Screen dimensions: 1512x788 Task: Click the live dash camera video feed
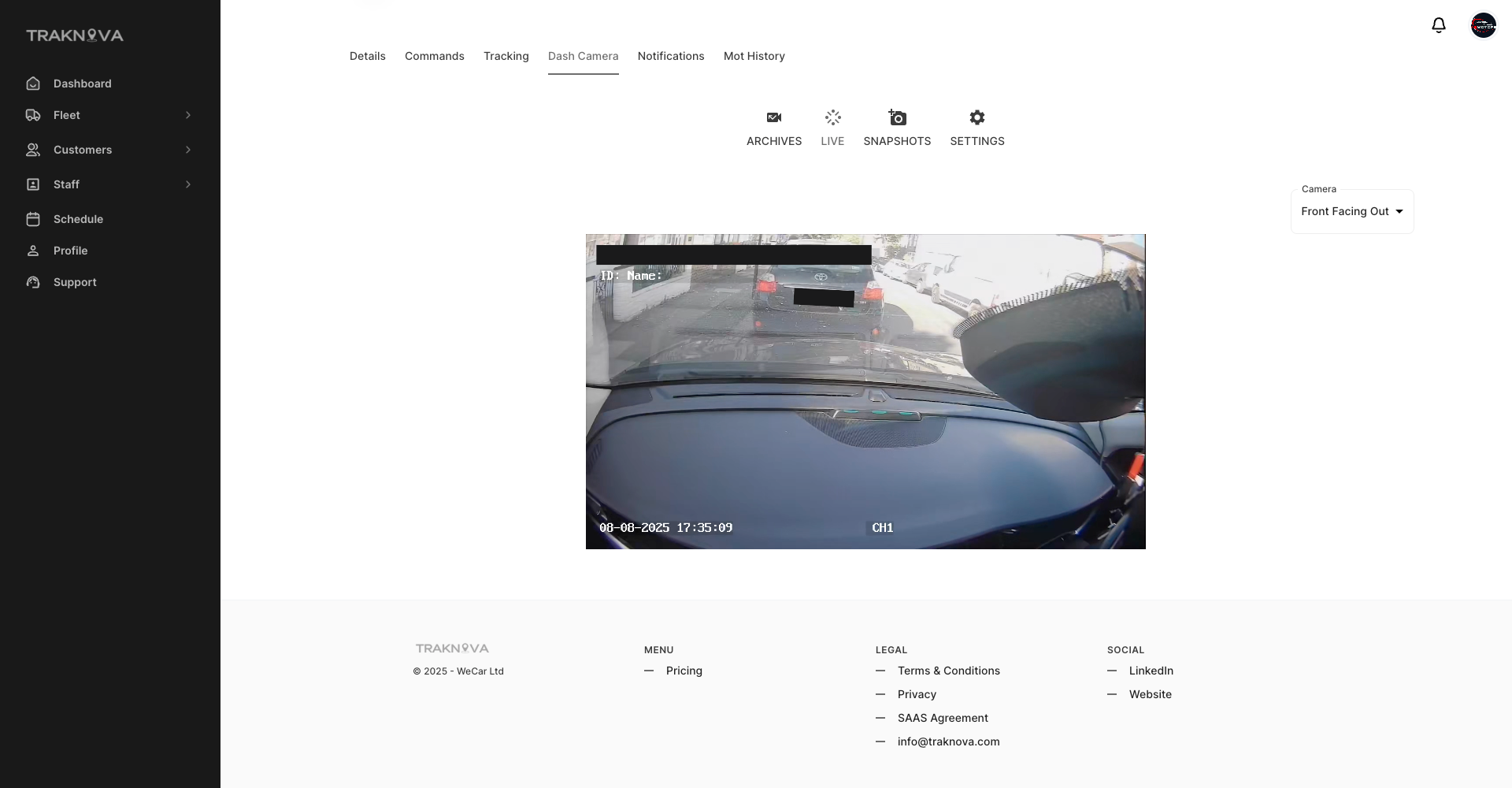point(865,392)
